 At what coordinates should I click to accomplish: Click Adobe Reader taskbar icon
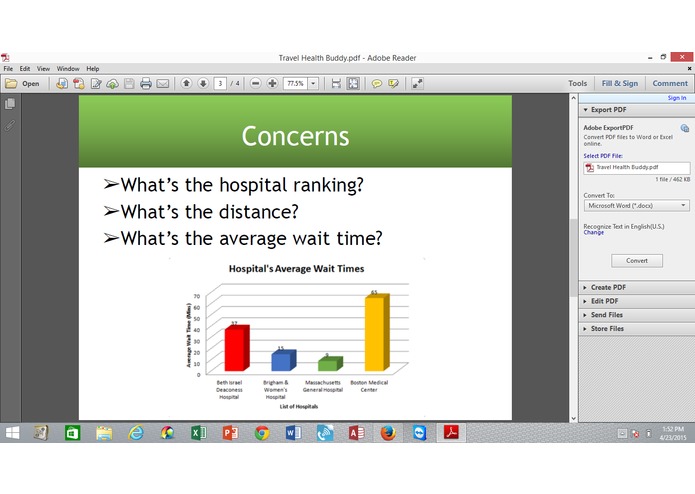pyautogui.click(x=451, y=432)
